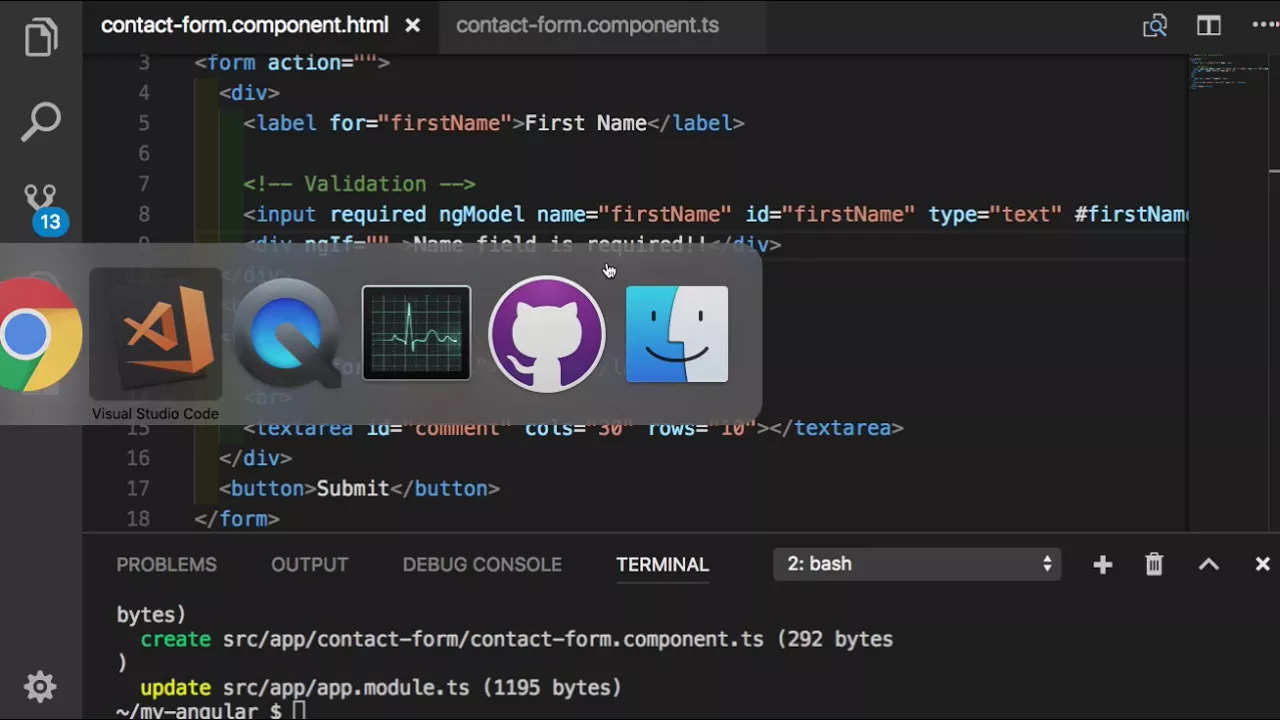Click 'Submit' button text on line 17
Image resolution: width=1280 pixels, height=720 pixels.
click(x=352, y=488)
